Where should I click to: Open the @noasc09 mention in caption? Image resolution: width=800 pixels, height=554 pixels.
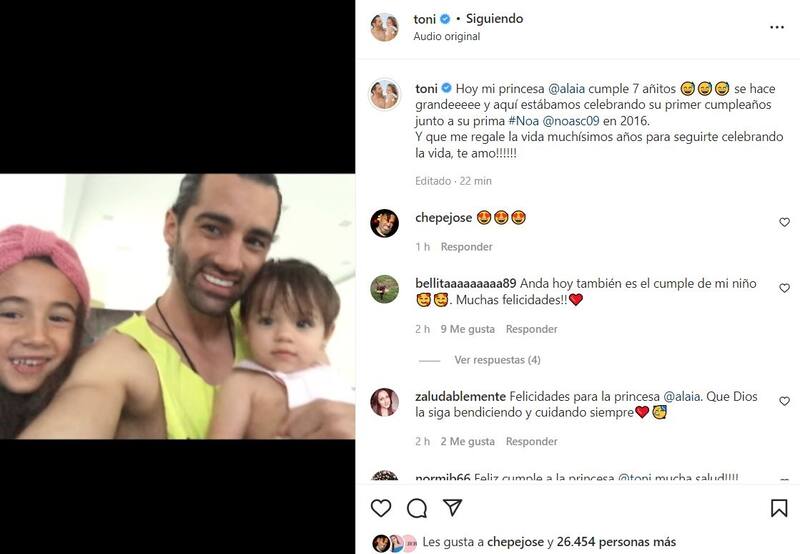(571, 121)
